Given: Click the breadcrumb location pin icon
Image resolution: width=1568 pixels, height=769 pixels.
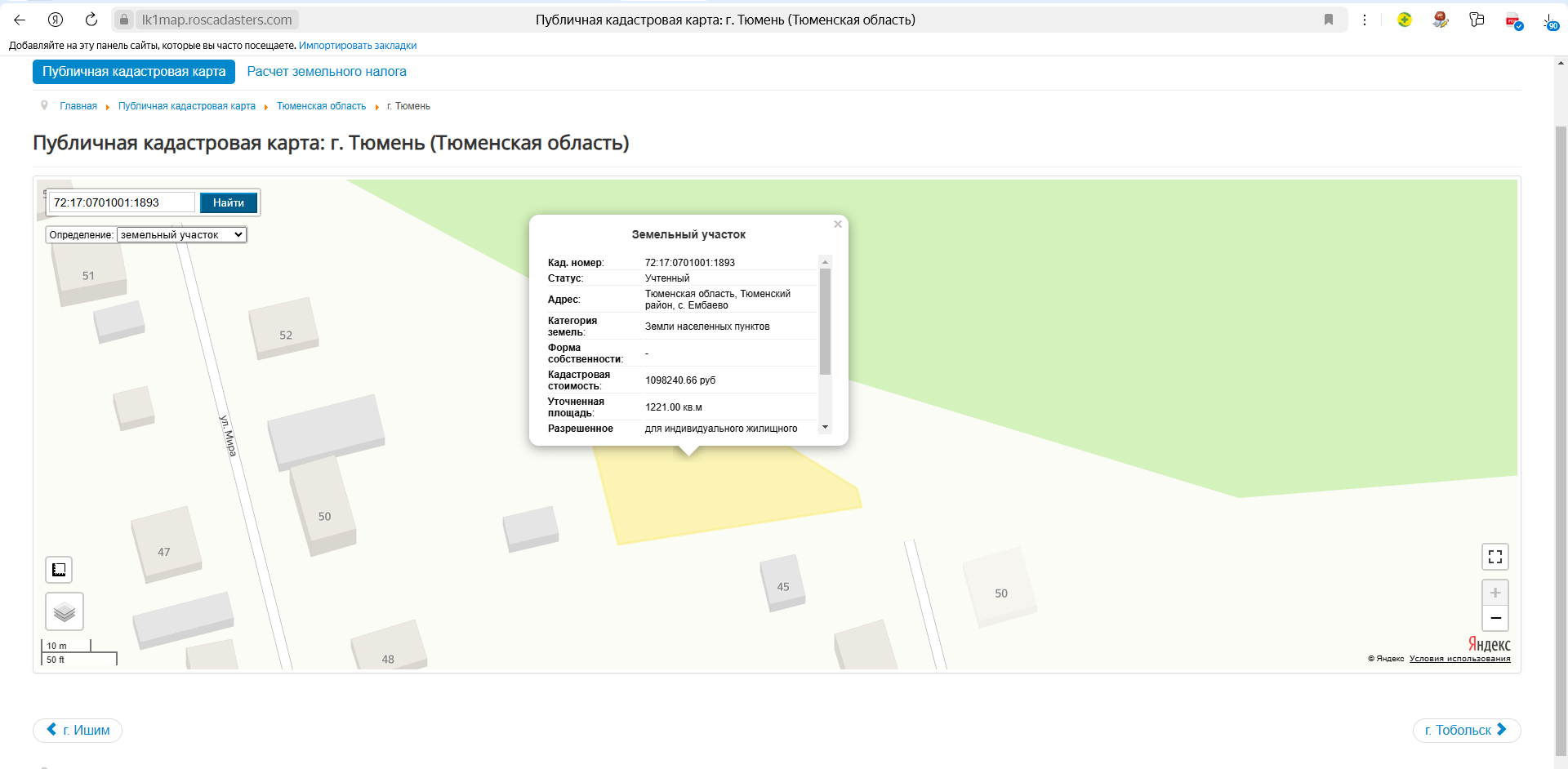Looking at the screenshot, I should pyautogui.click(x=44, y=105).
